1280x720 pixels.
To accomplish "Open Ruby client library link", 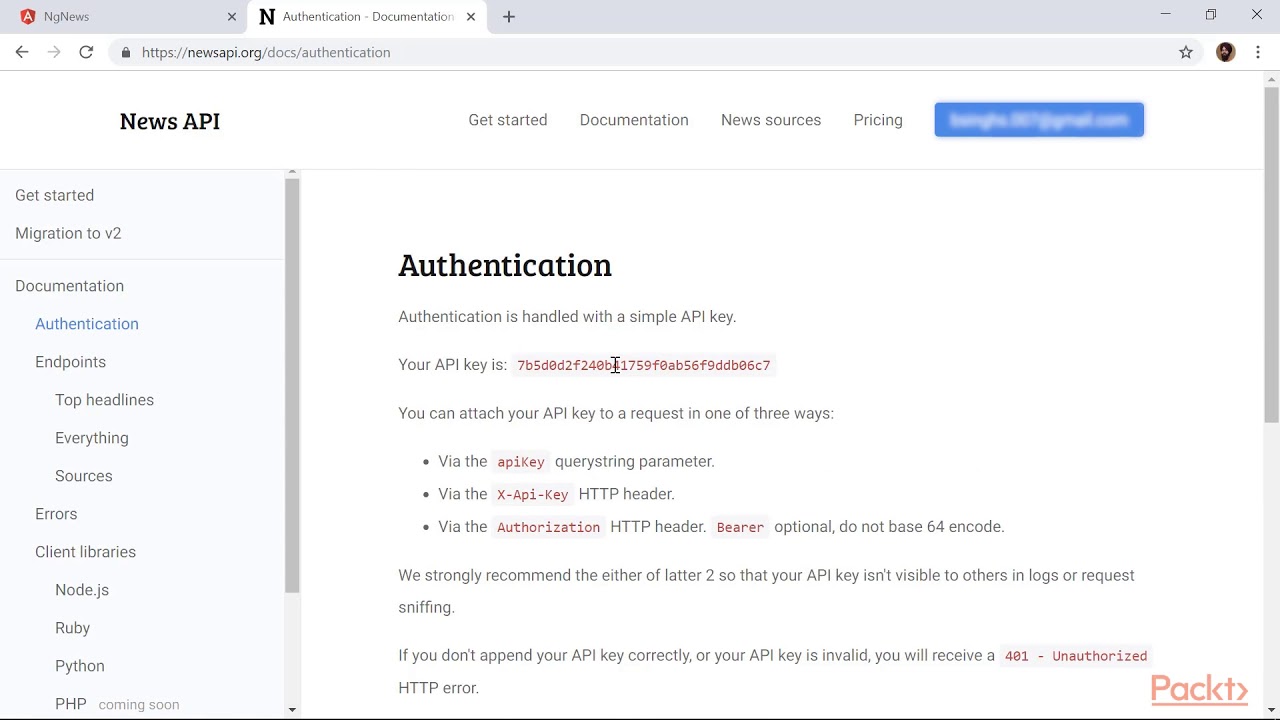I will pyautogui.click(x=73, y=628).
